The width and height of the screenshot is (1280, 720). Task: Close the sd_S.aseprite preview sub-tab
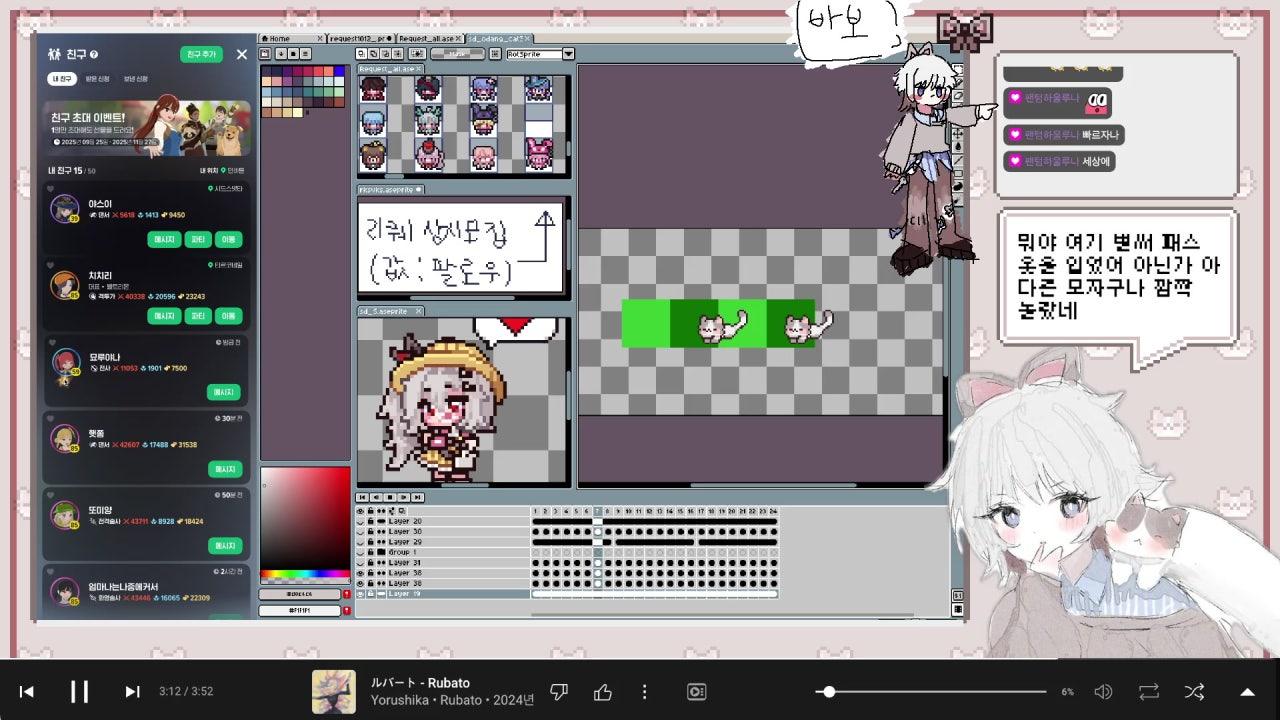point(418,311)
